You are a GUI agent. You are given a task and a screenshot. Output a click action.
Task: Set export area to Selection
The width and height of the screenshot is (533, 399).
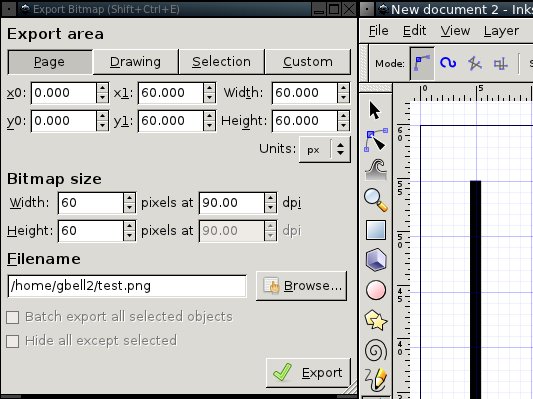(x=222, y=62)
